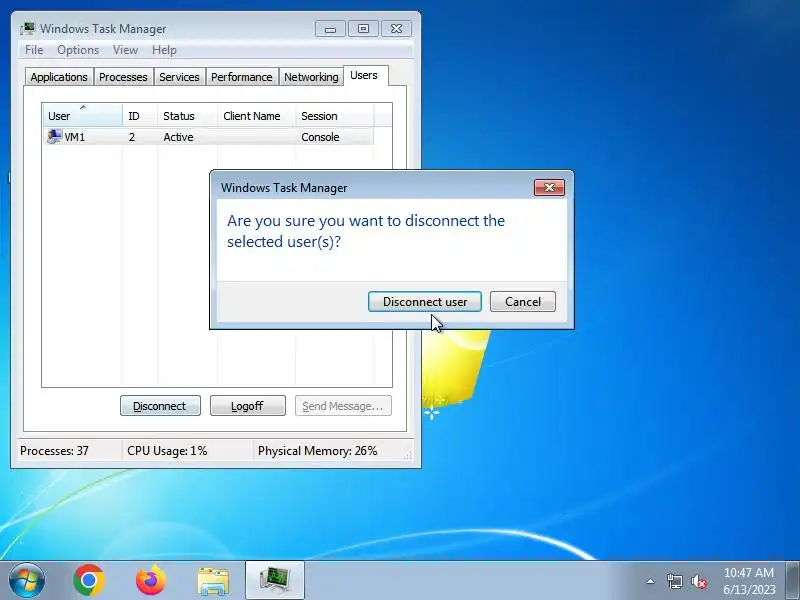Select the VM1 user icon in list
Screen dimensions: 800x600
(x=54, y=137)
